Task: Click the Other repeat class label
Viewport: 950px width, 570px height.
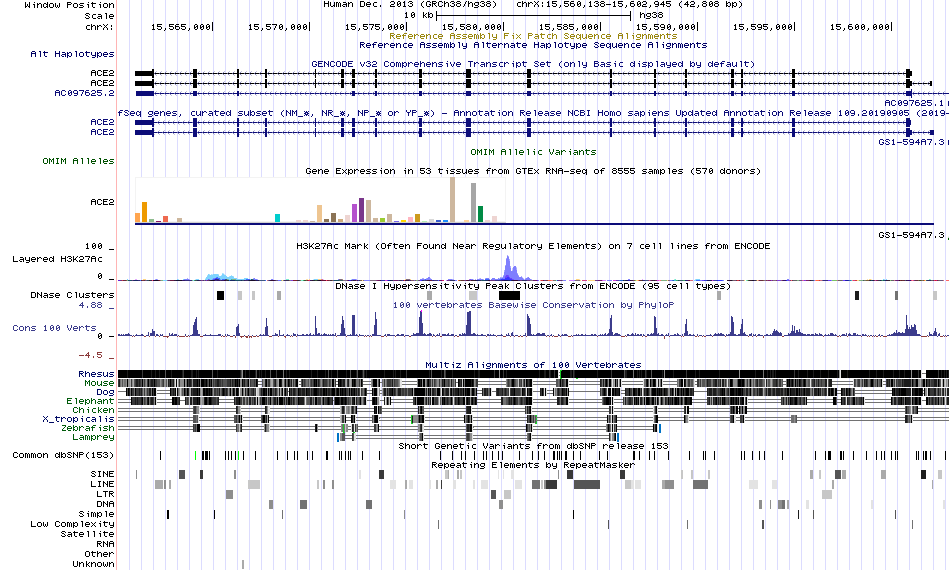Action: click(99, 554)
